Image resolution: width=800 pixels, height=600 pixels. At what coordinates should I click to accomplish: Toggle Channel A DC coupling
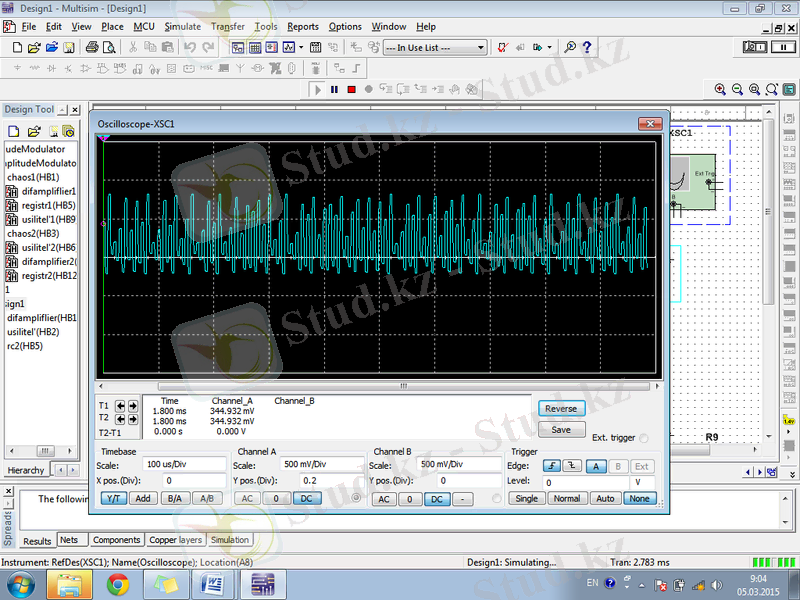pos(306,498)
